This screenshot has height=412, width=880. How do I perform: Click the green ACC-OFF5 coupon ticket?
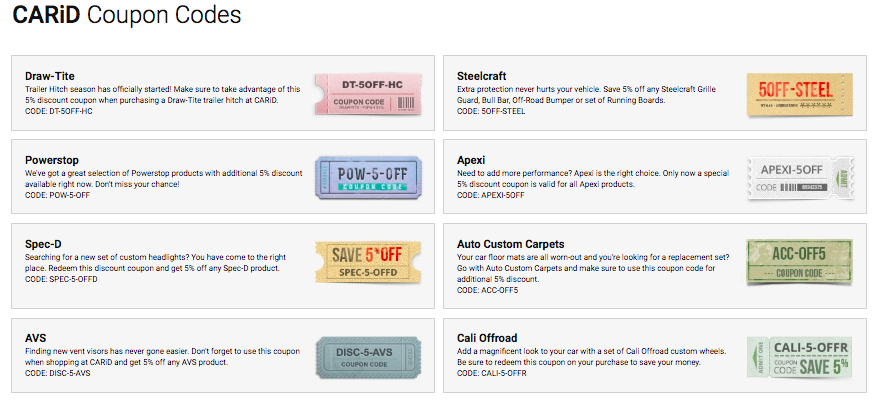[796, 262]
